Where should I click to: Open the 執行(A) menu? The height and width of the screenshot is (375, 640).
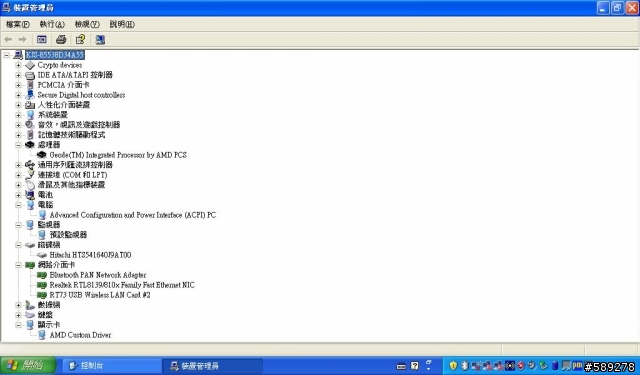[x=52, y=24]
